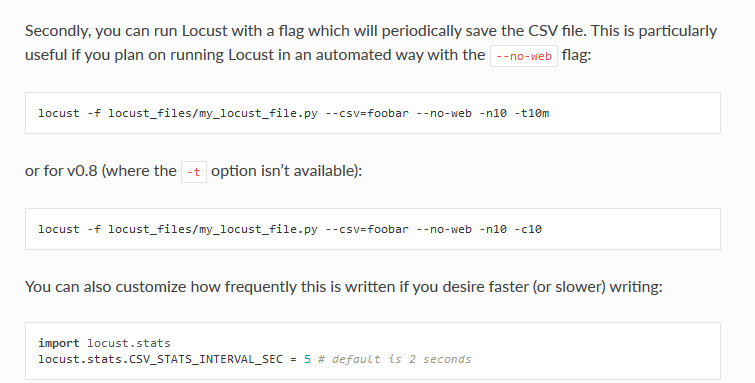
Task: Click the '# default is 2 seconds' comment
Action: [394, 359]
